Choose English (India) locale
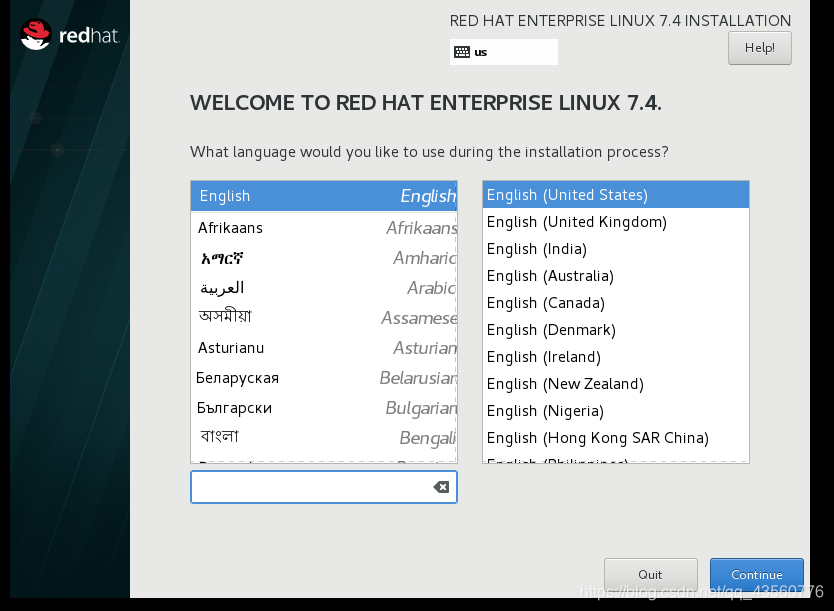The width and height of the screenshot is (834, 611). point(615,249)
